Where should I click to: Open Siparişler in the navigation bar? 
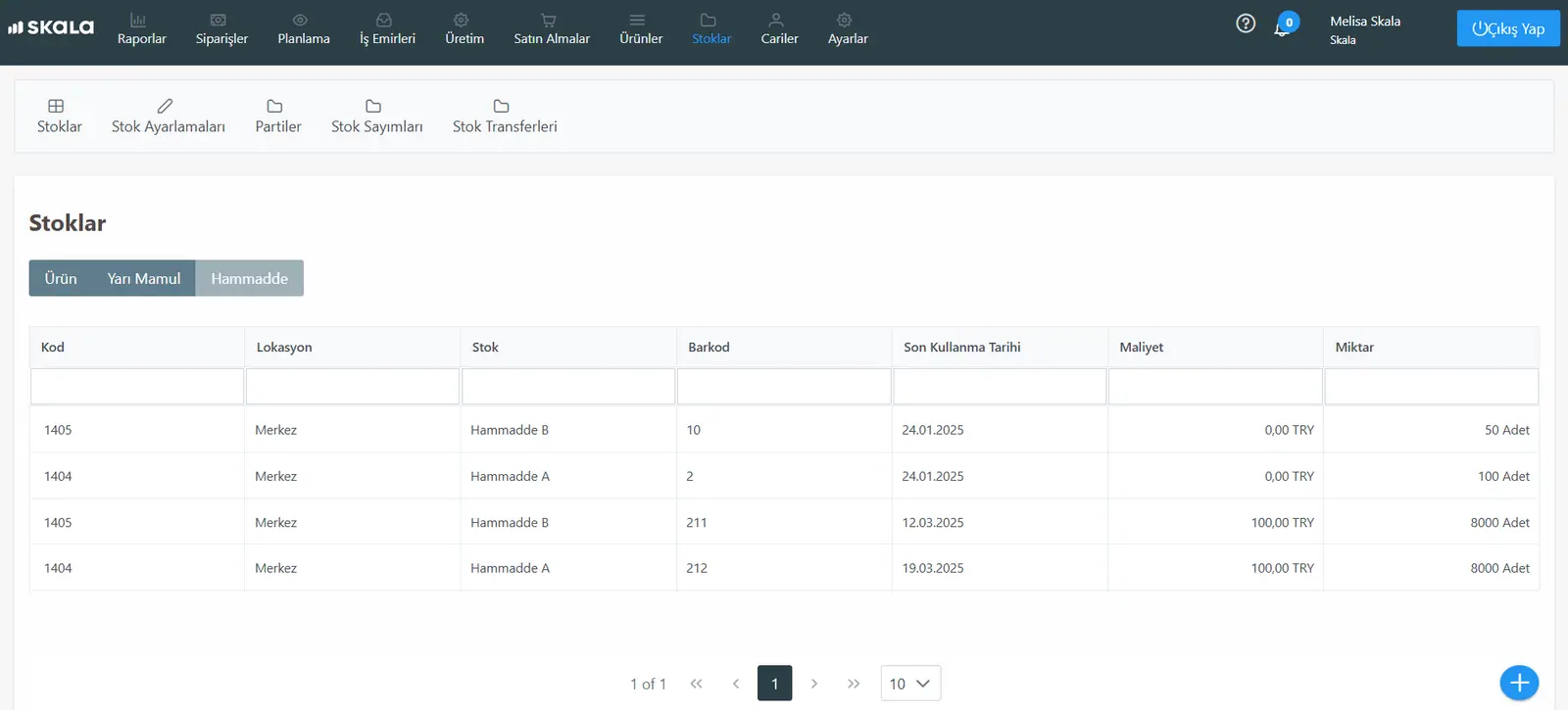pos(221,29)
